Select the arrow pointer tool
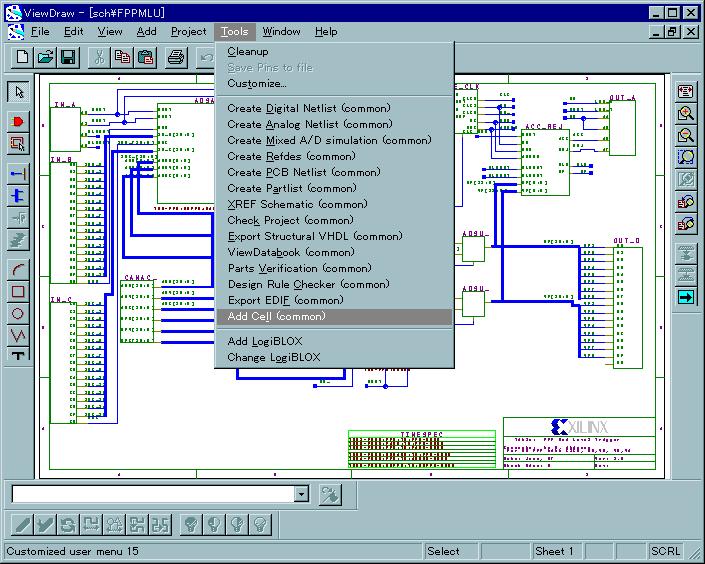Viewport: 705px width, 564px height. coord(18,92)
